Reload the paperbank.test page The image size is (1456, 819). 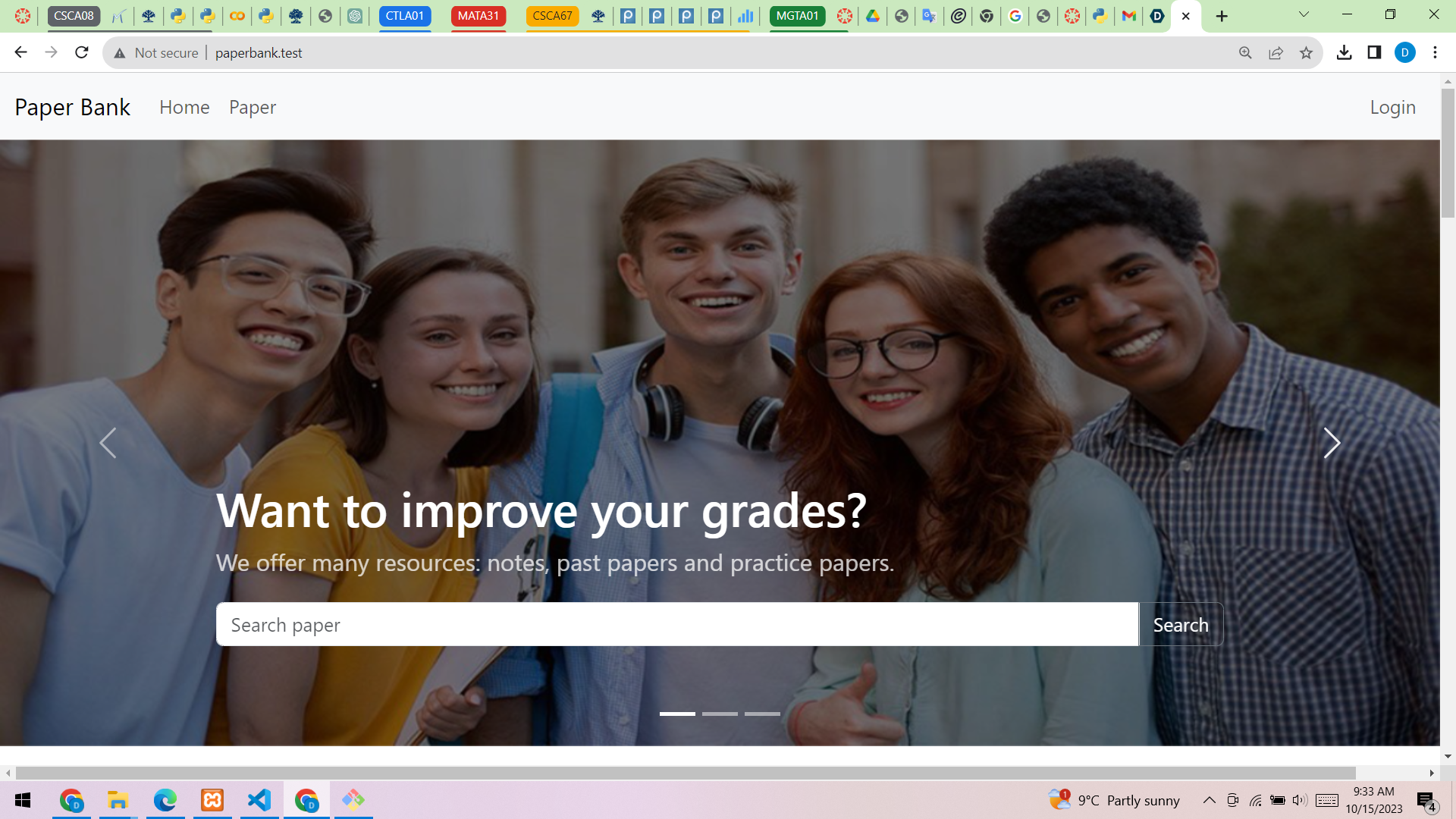pyautogui.click(x=82, y=52)
